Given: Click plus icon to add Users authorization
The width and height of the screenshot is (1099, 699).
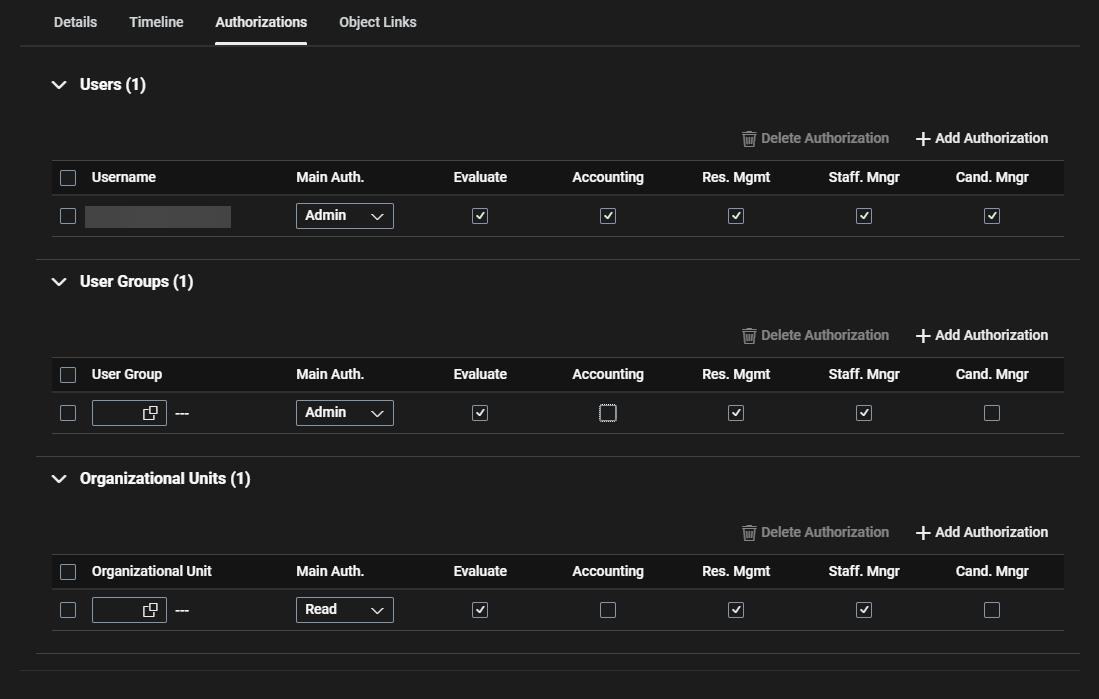Looking at the screenshot, I should tap(923, 139).
